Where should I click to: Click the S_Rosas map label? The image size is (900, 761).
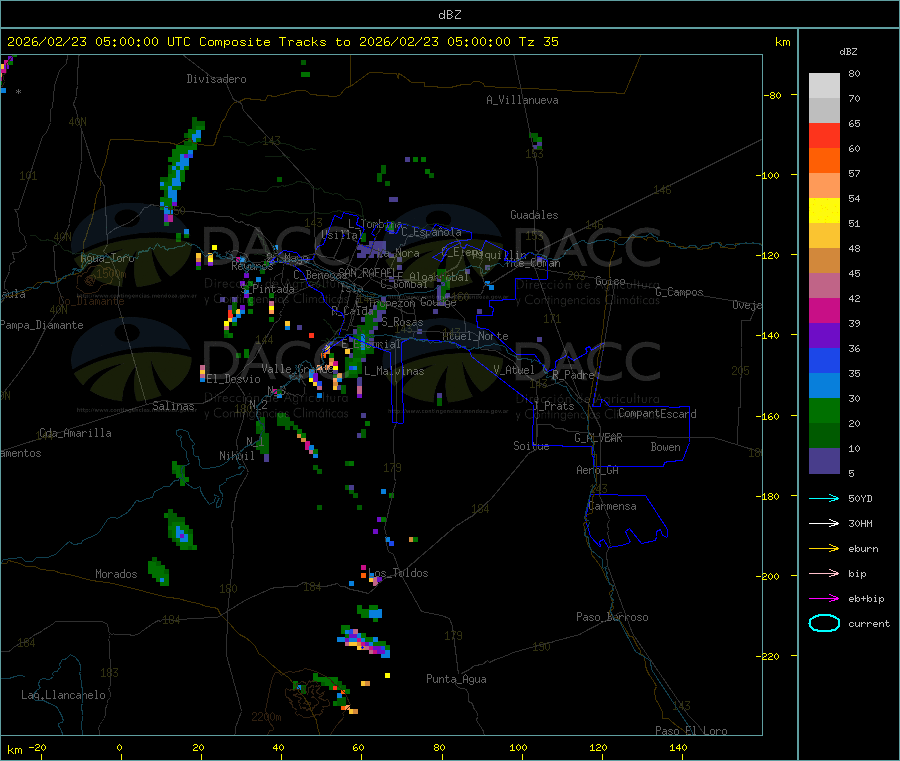click(402, 322)
